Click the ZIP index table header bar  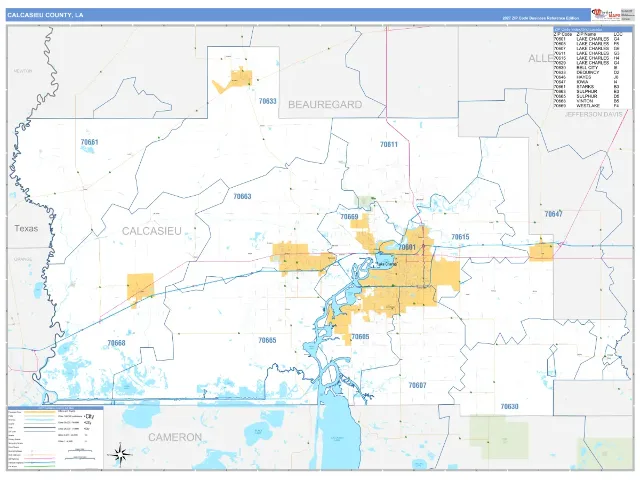593,30
